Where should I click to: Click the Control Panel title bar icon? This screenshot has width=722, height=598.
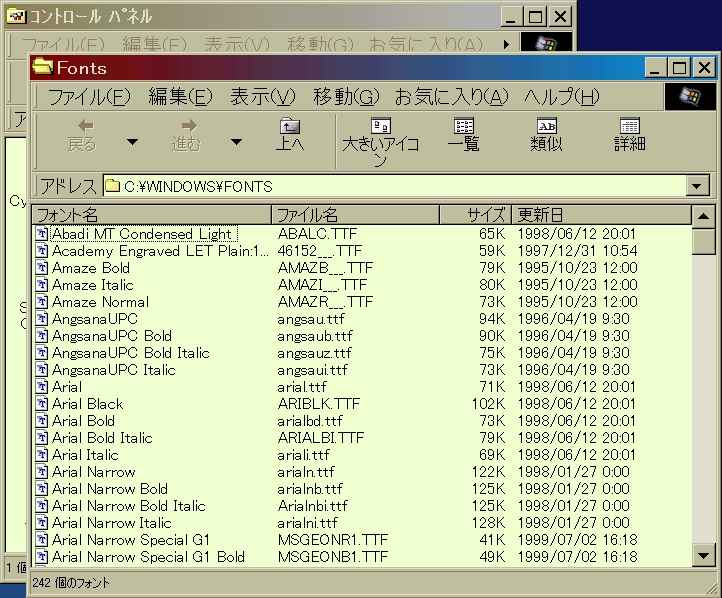17,17
